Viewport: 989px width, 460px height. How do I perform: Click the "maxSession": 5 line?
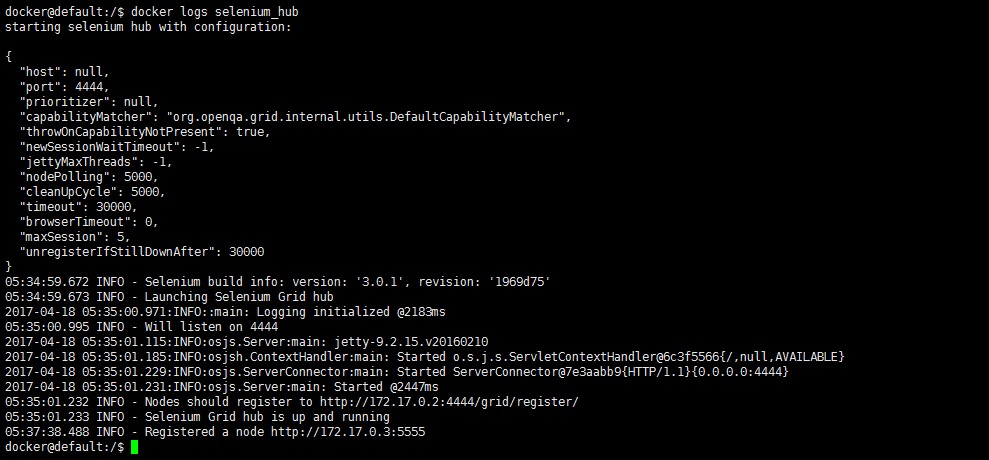coord(74,237)
